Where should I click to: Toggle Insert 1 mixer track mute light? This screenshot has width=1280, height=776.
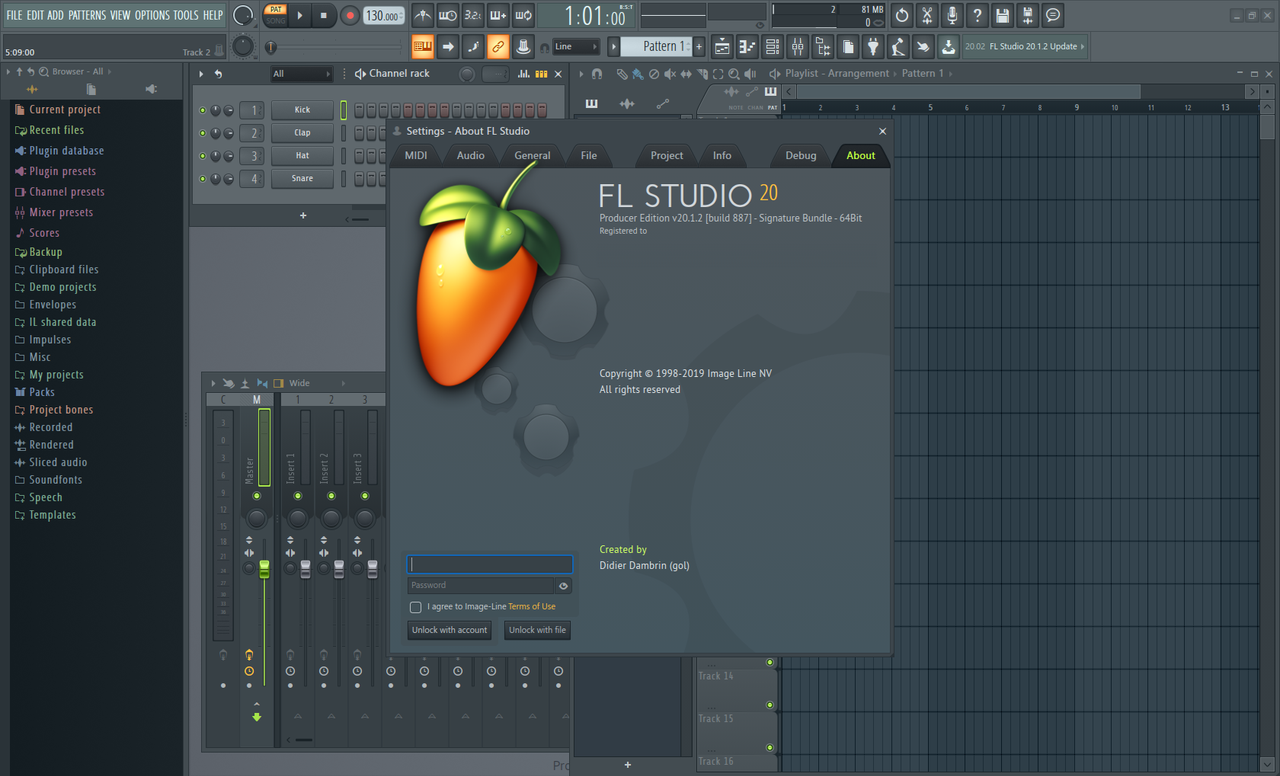(297, 496)
